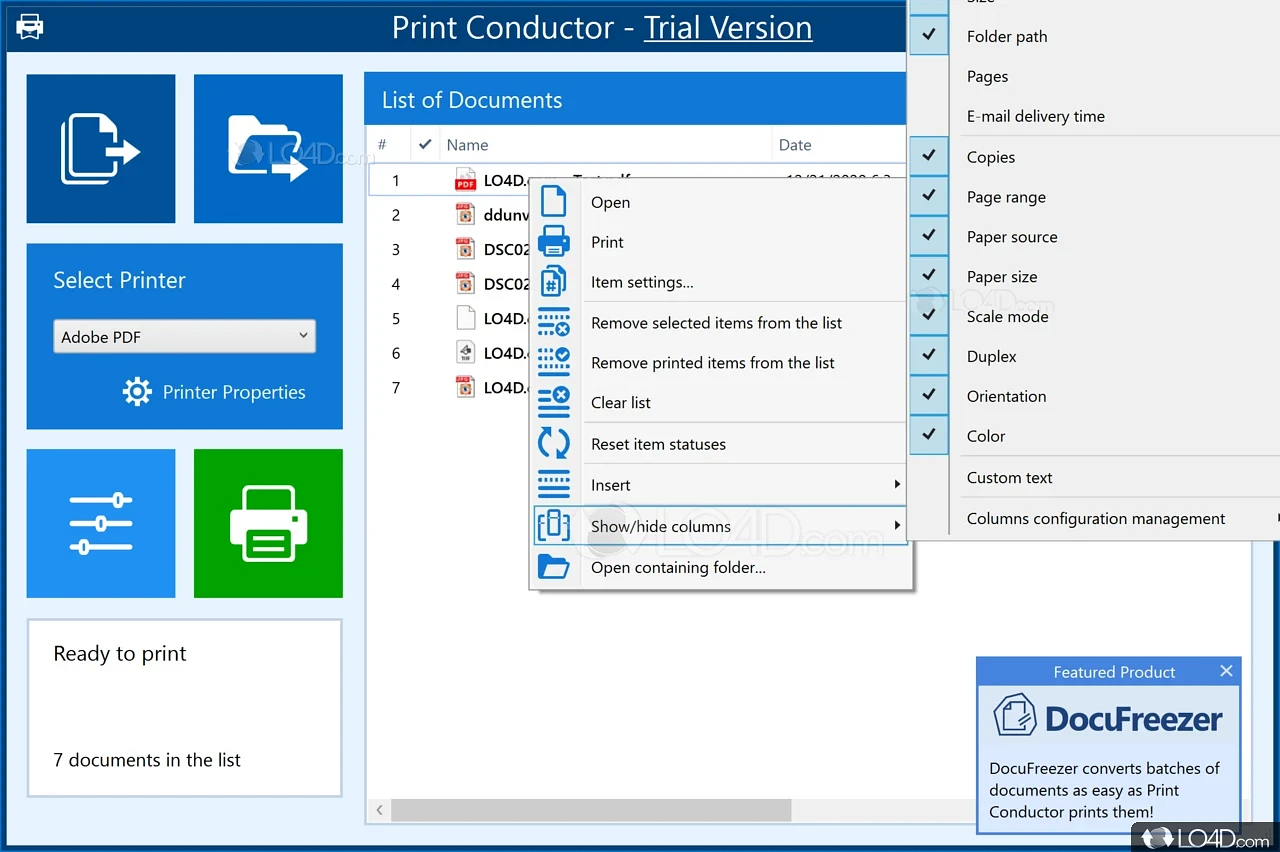Image resolution: width=1280 pixels, height=852 pixels.
Task: Open Columns configuration management submenu
Action: tap(1095, 518)
